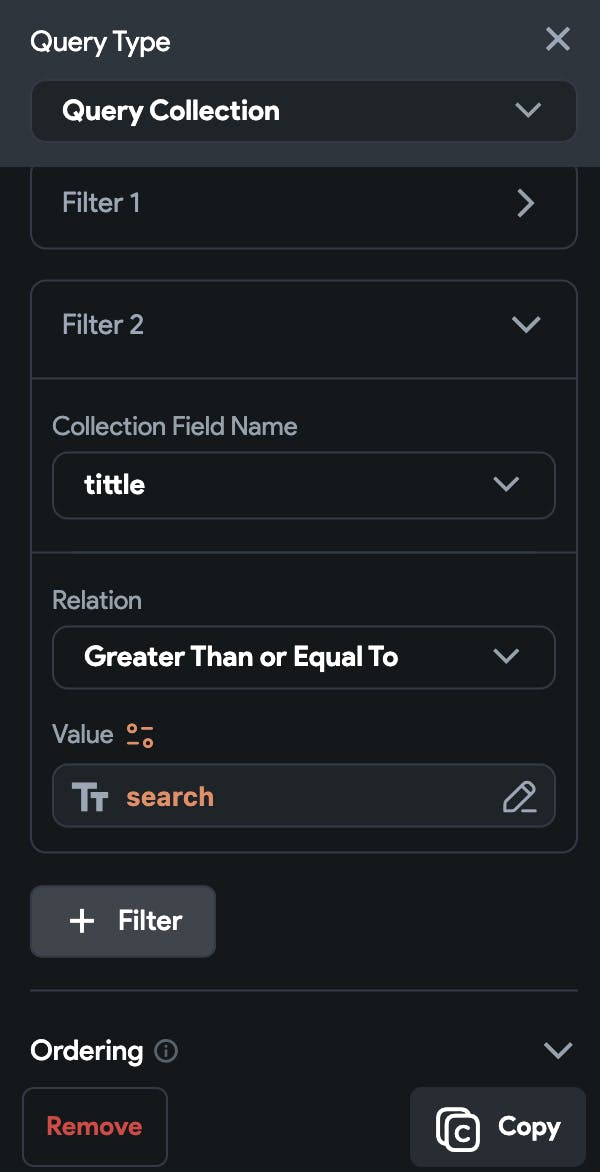Click the Ordering section label
Image resolution: width=600 pixels, height=1172 pixels.
coord(87,1051)
